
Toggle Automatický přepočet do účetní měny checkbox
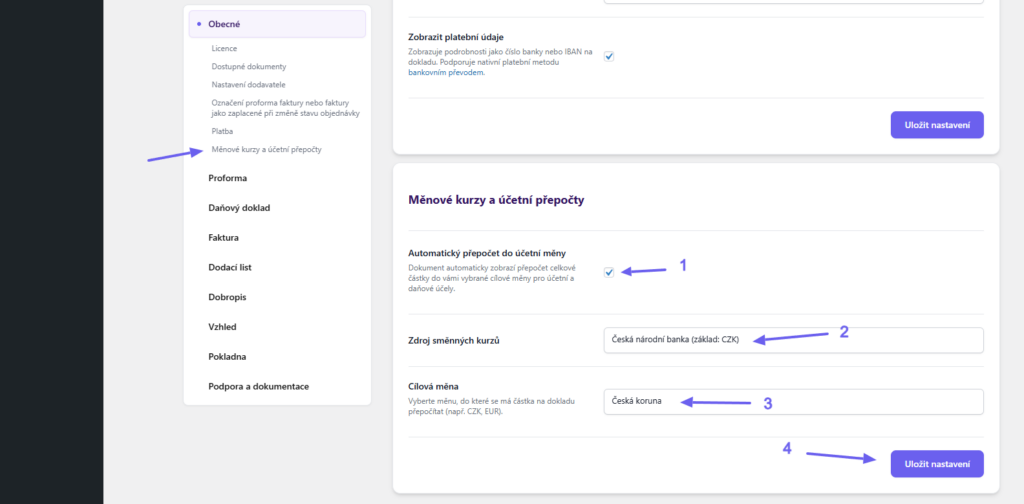(609, 272)
